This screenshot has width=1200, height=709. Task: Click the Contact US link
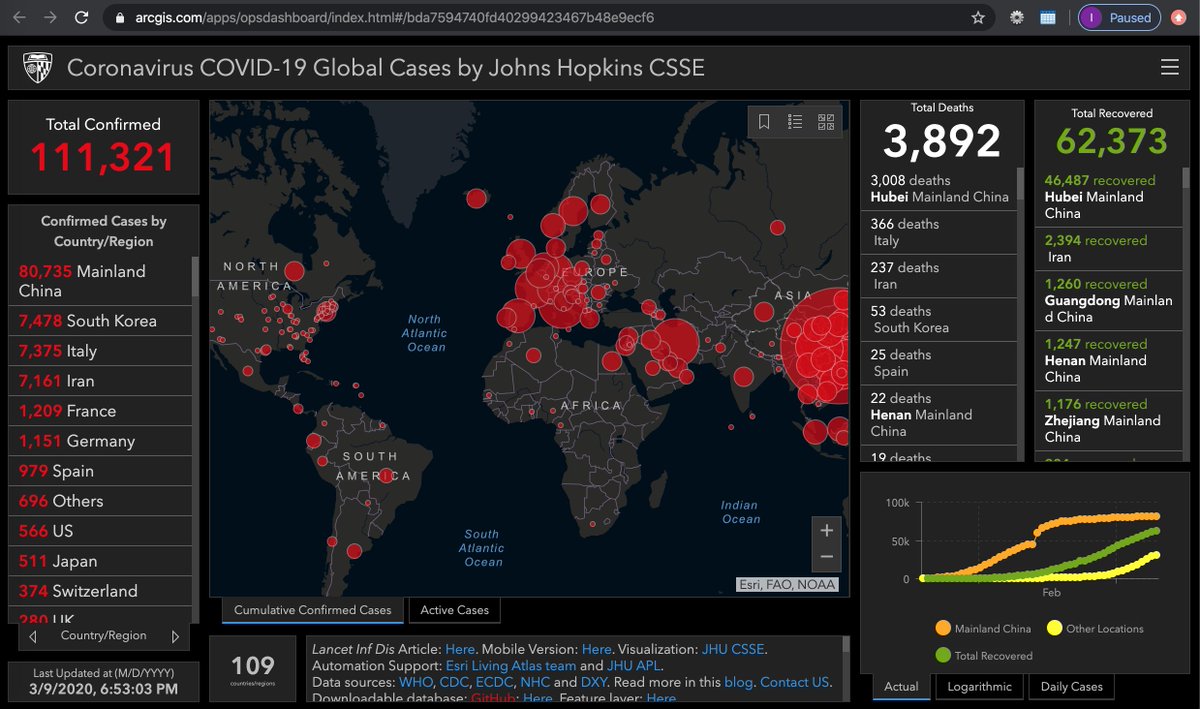795,682
